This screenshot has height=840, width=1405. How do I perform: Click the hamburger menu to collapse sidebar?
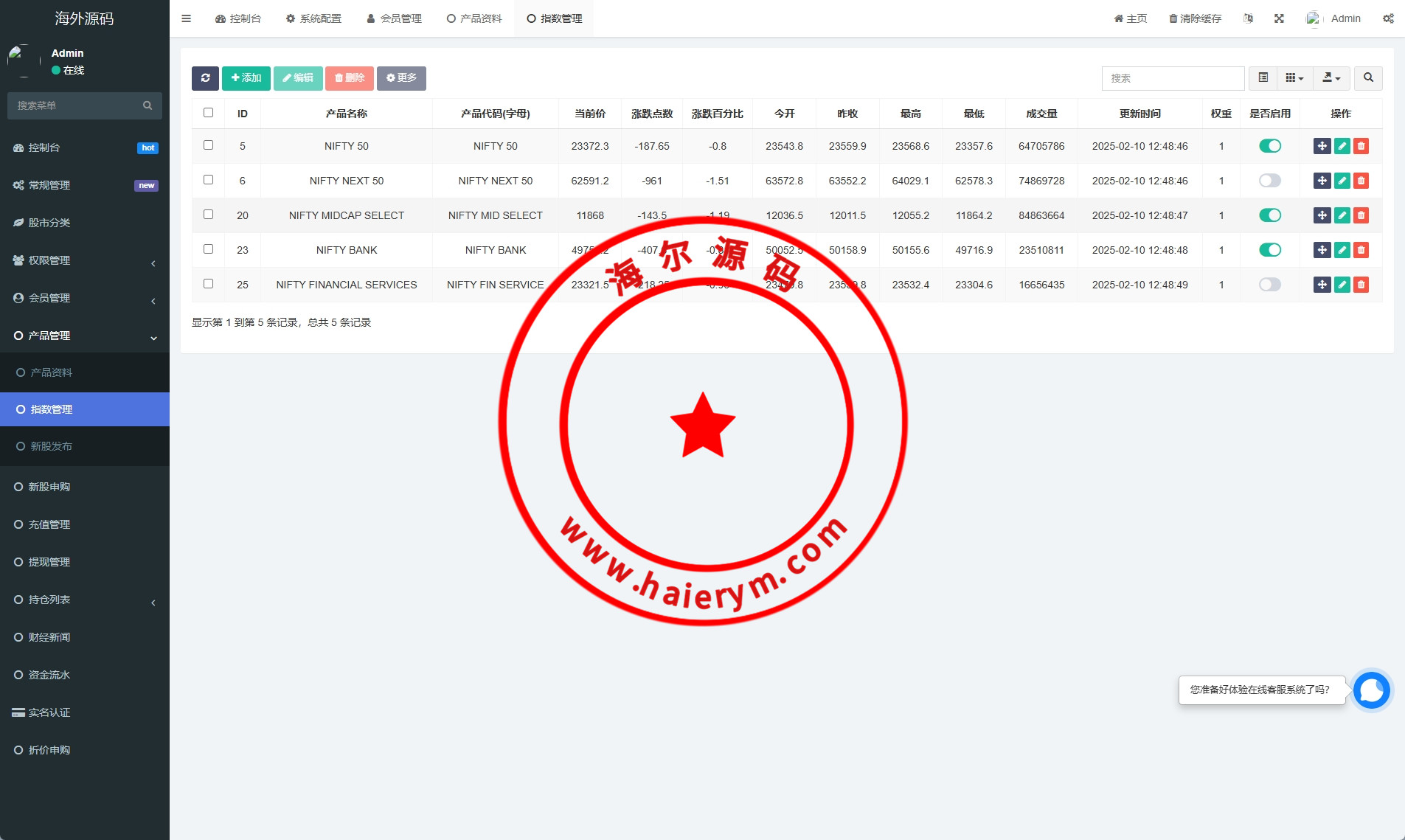(x=187, y=18)
